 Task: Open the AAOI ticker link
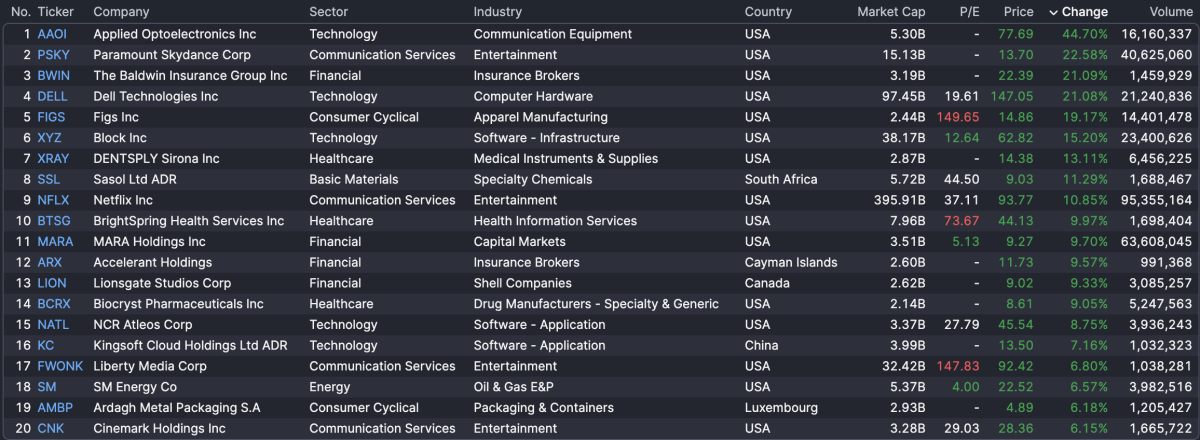[52, 34]
